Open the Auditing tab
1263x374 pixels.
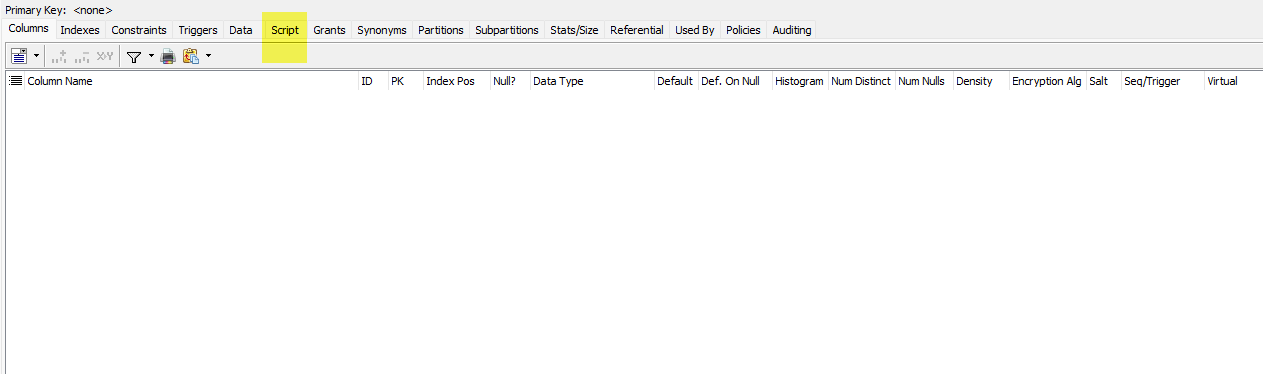792,30
